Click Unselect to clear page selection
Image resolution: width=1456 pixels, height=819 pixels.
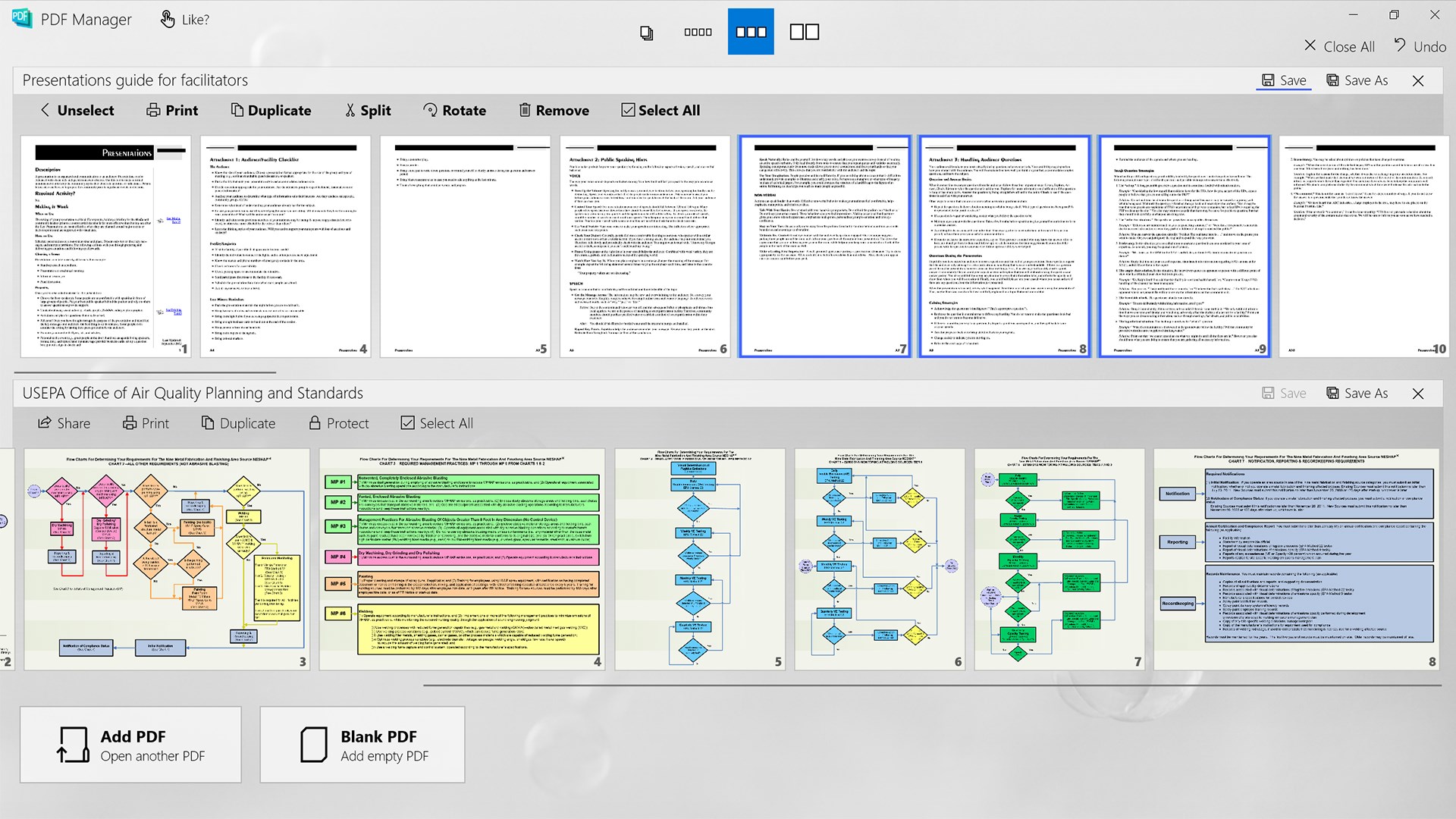[x=77, y=110]
